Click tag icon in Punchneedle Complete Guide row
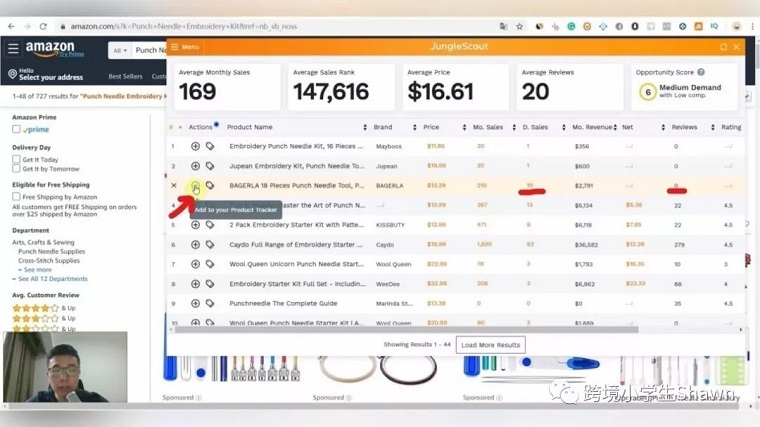This screenshot has width=760, height=427. (x=210, y=303)
